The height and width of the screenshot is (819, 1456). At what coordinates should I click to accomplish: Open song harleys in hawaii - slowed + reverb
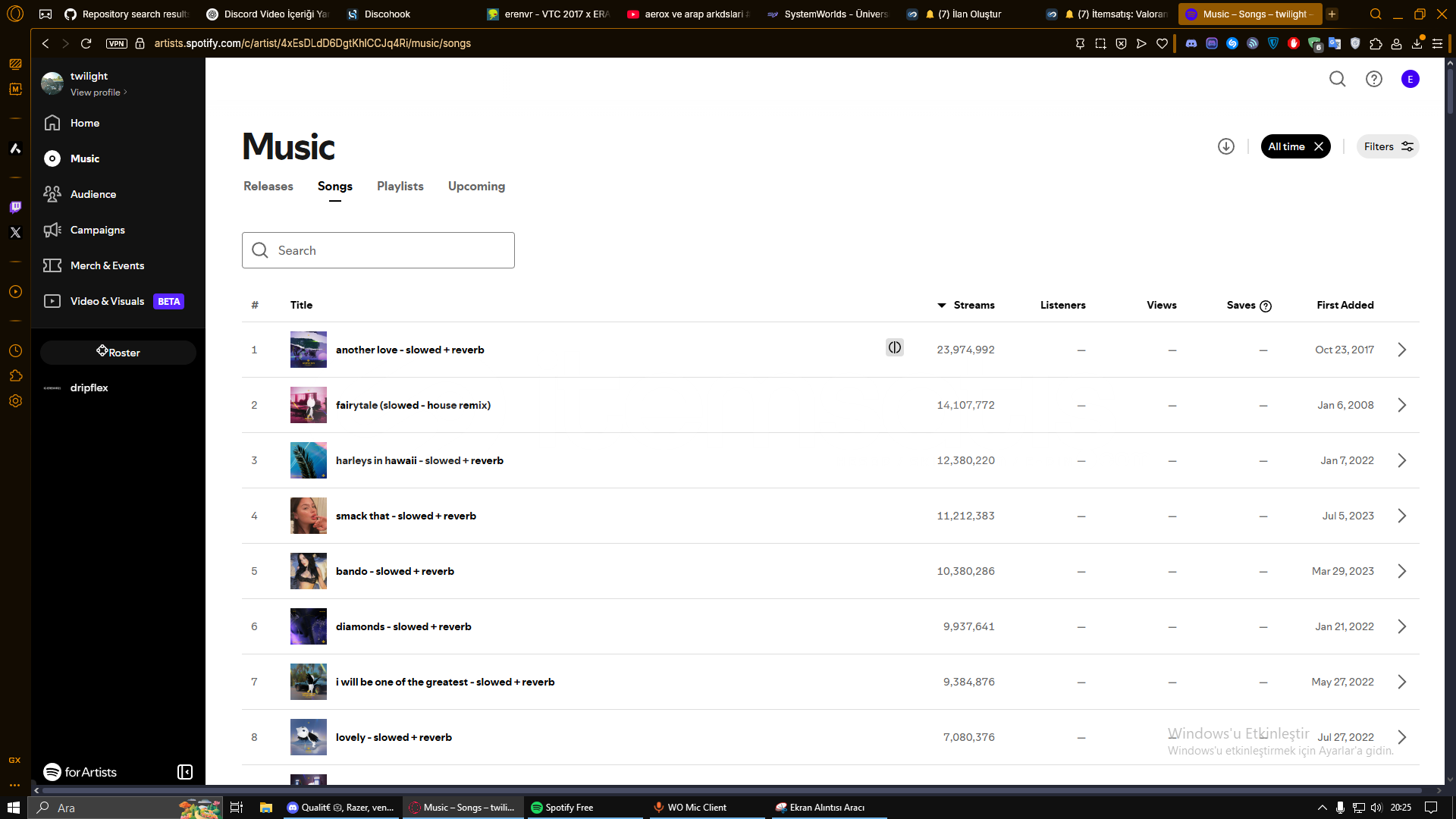pos(419,460)
